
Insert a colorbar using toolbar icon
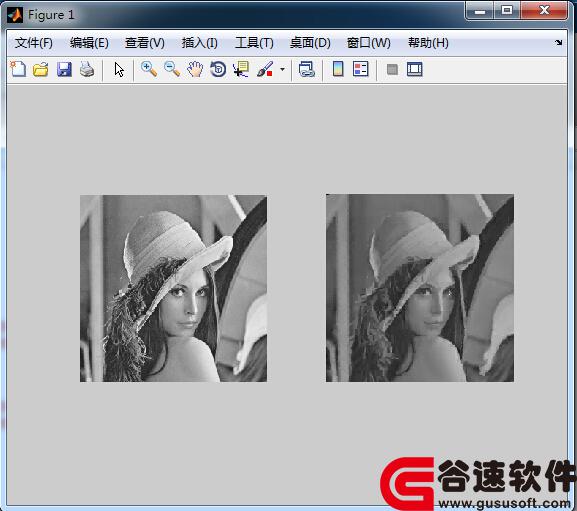click(x=338, y=69)
